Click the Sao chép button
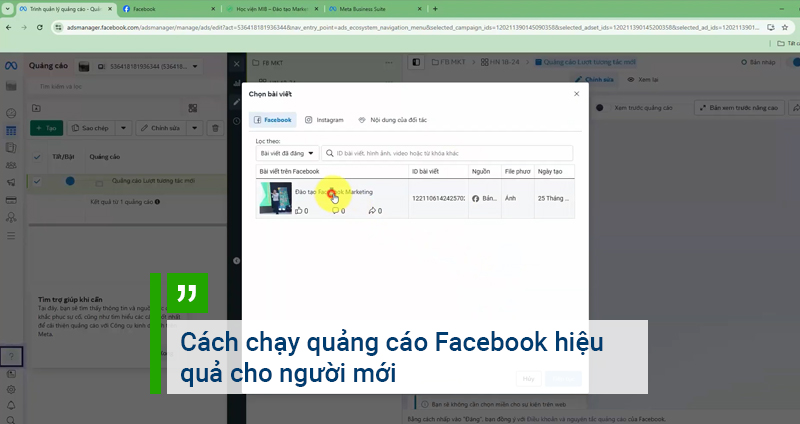800x424 pixels. click(91, 128)
